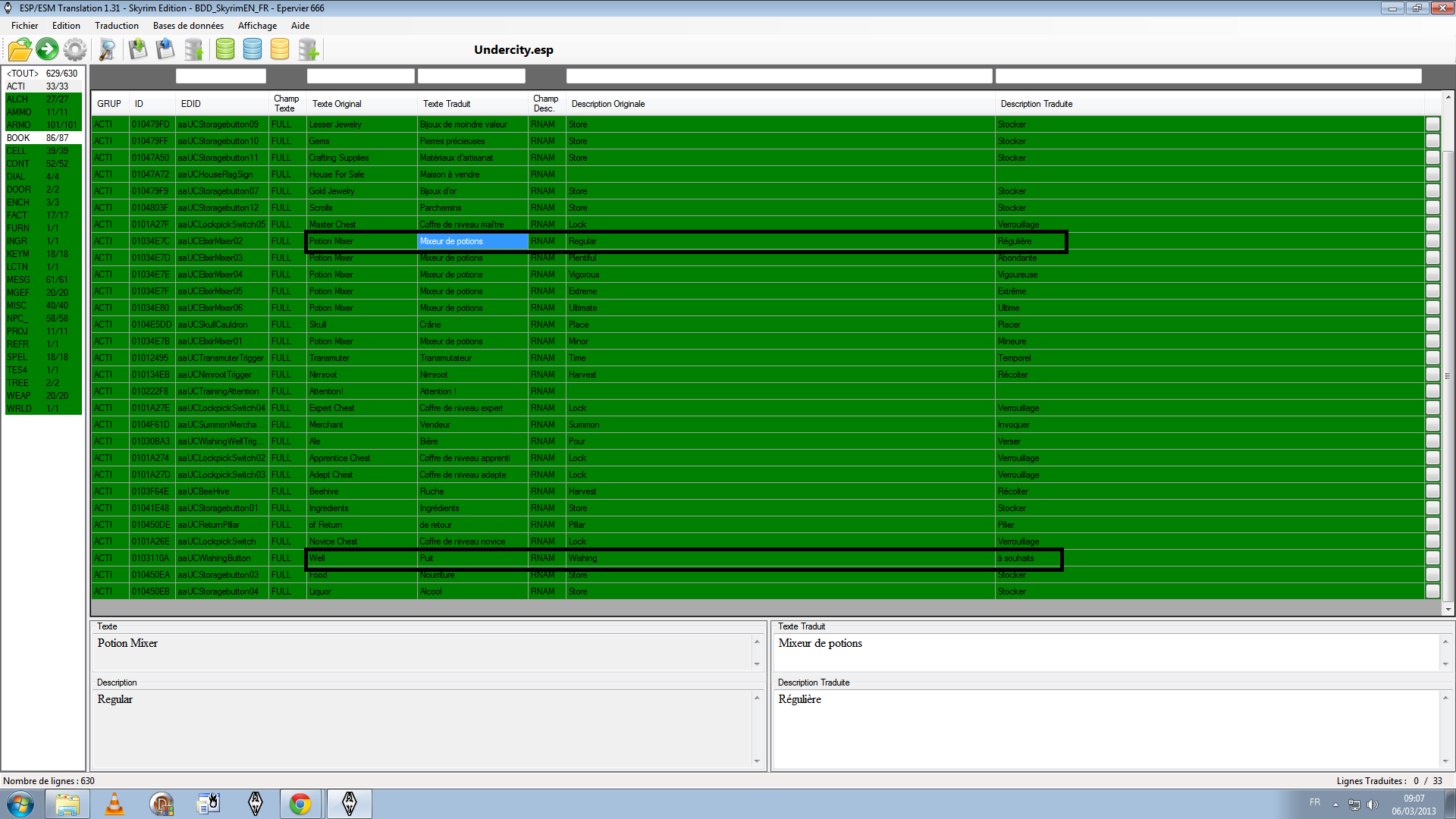Sort by the GRUP column header
This screenshot has height=819, width=1456.
coord(109,104)
